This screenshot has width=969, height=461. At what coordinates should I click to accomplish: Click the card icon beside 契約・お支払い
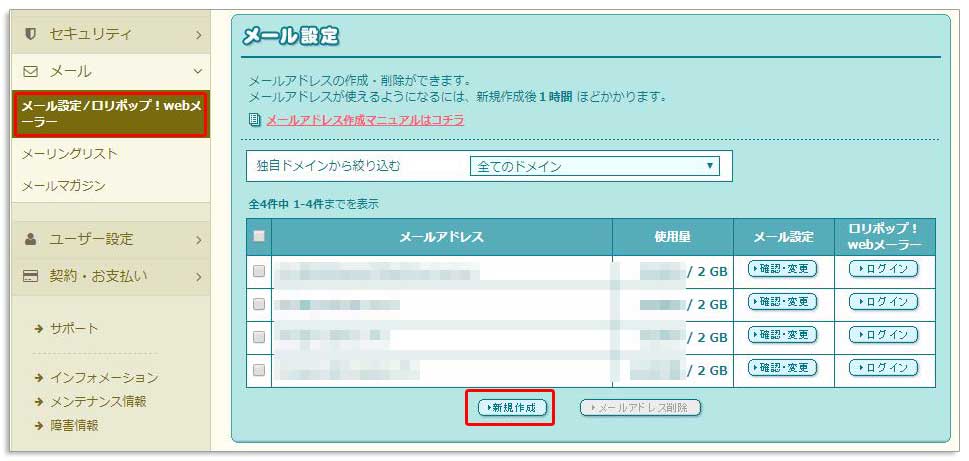pyautogui.click(x=30, y=276)
